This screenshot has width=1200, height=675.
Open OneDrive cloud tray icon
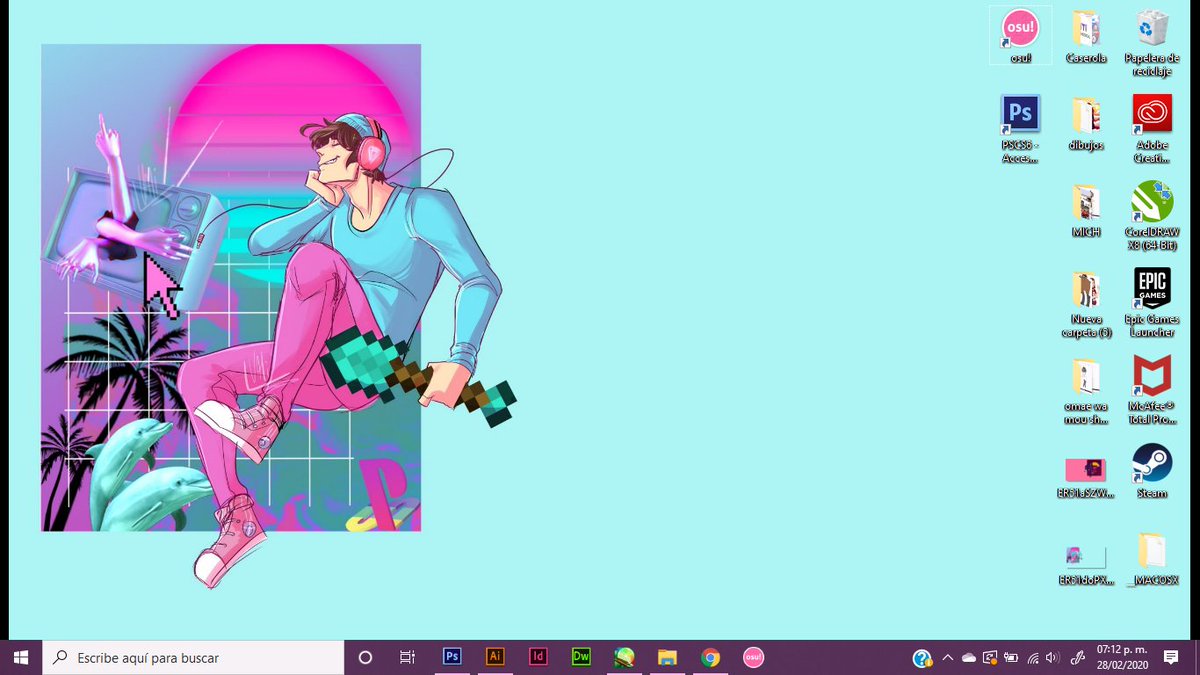(968, 657)
